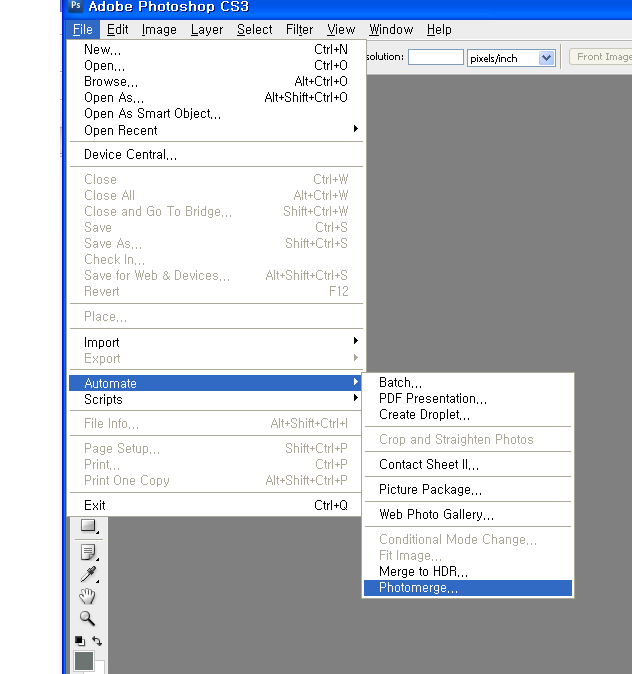Choose Batch... in Automate submenu
The height and width of the screenshot is (674, 632).
tap(468, 382)
